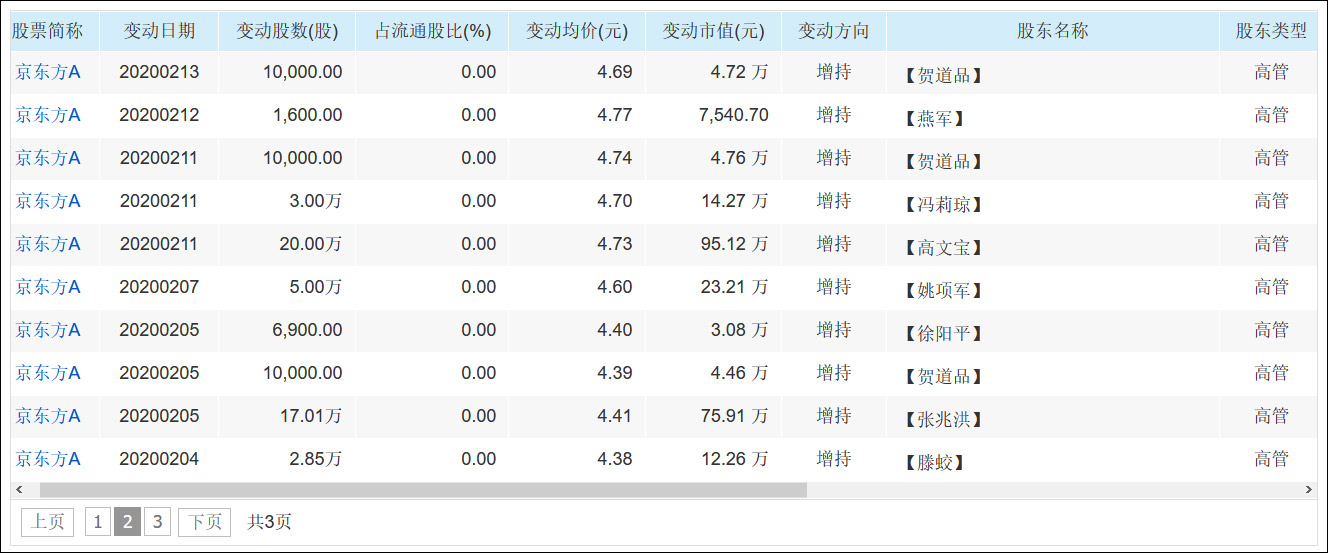This screenshot has height=553, width=1328.
Task: Click the share count 2.85万
Action: click(315, 459)
